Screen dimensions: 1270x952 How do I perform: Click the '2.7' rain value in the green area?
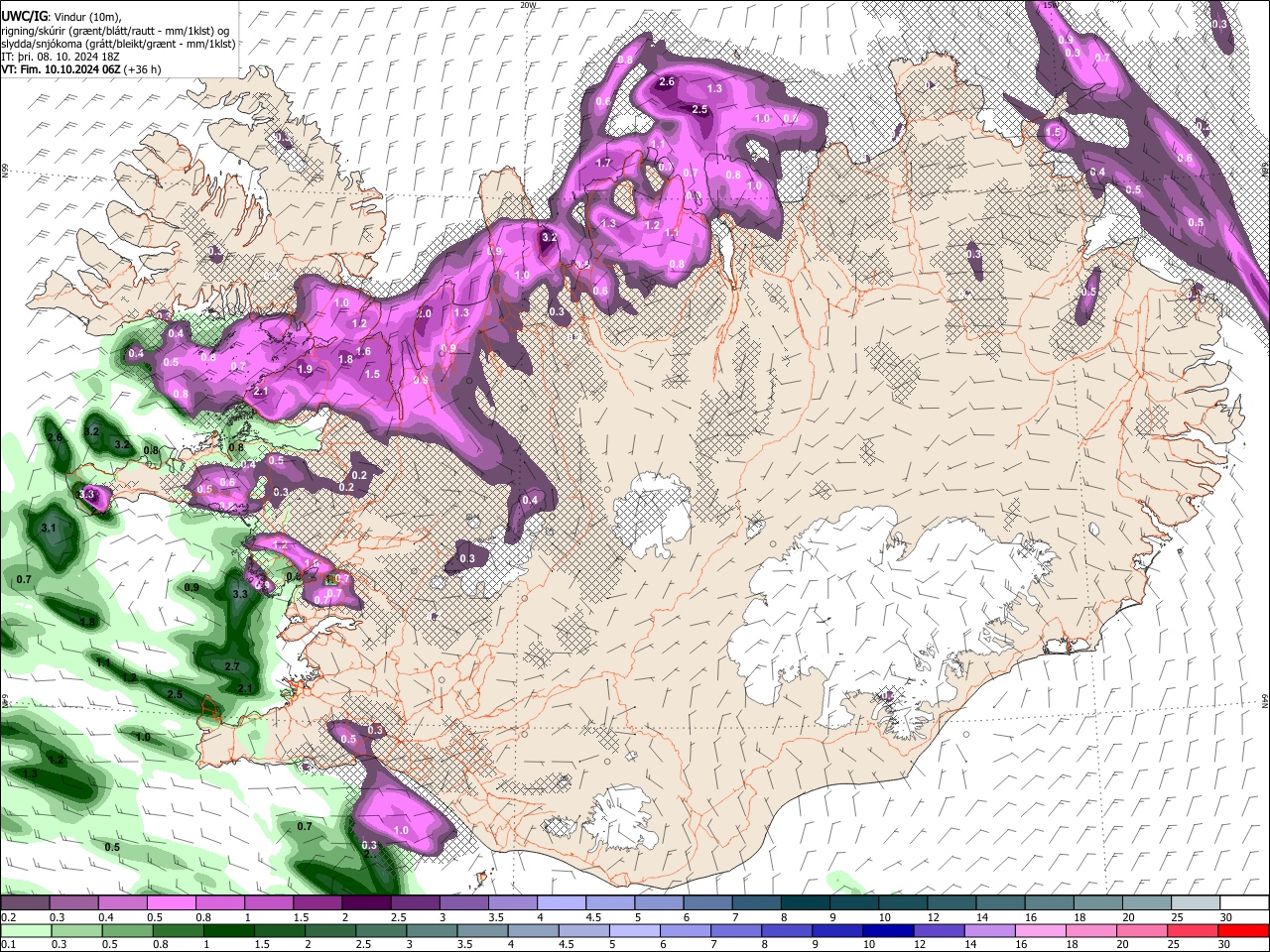232,667
